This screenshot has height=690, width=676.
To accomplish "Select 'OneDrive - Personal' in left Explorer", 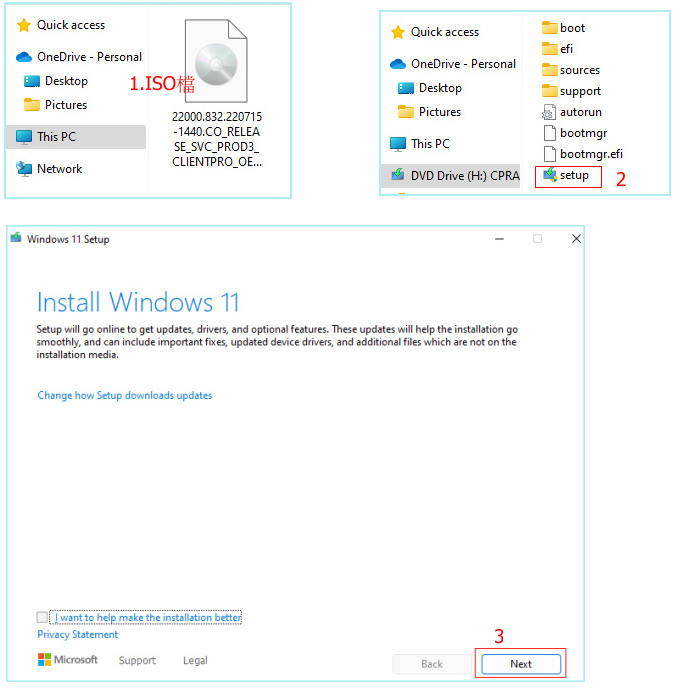I will (x=89, y=57).
